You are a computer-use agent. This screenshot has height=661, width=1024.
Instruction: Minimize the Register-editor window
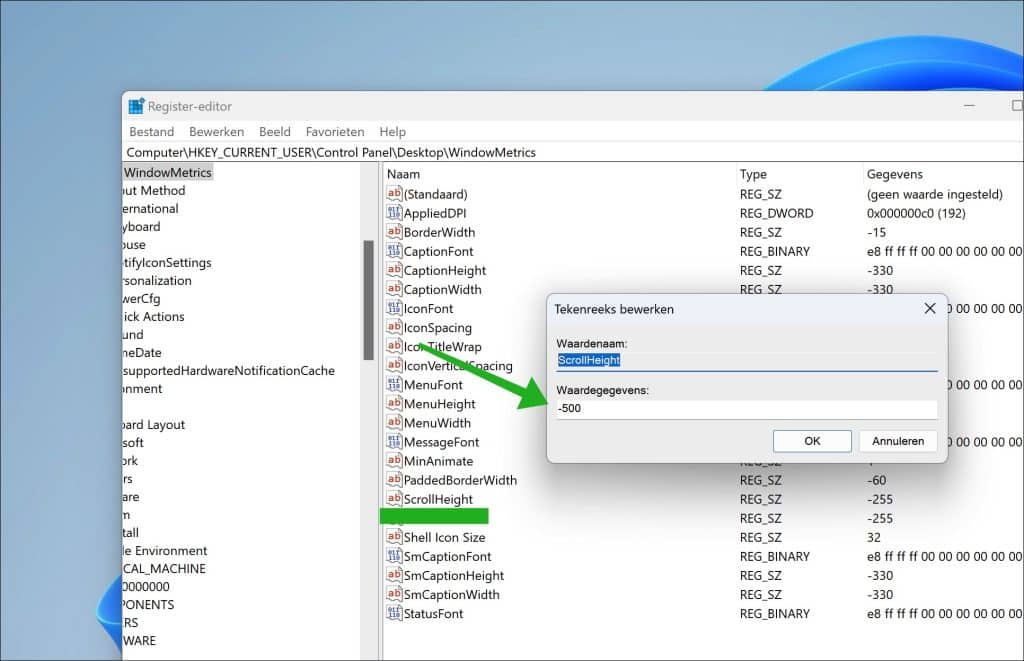click(969, 105)
